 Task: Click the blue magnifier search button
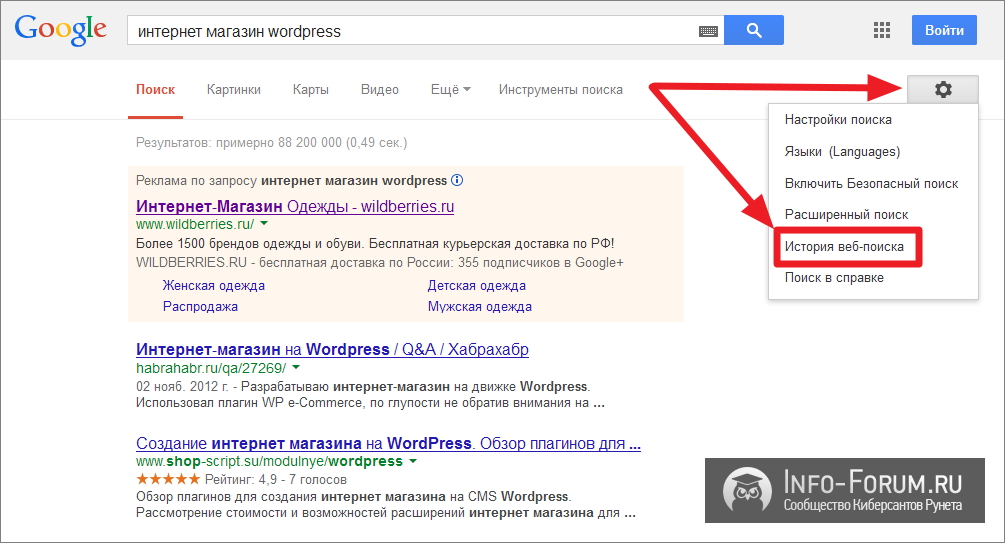point(754,30)
